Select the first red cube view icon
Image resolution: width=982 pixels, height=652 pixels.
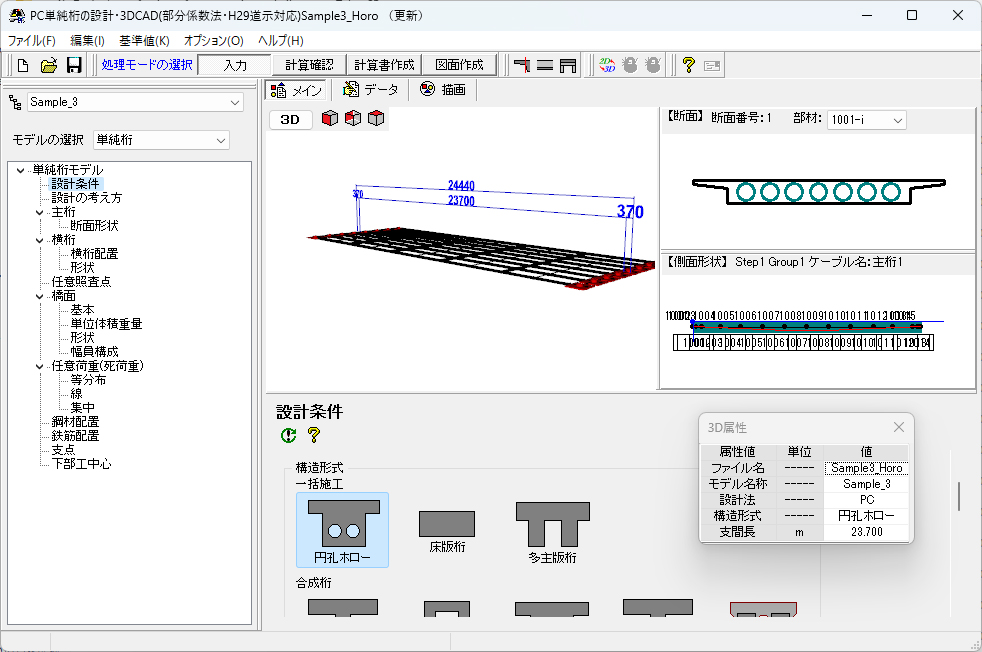[x=330, y=118]
